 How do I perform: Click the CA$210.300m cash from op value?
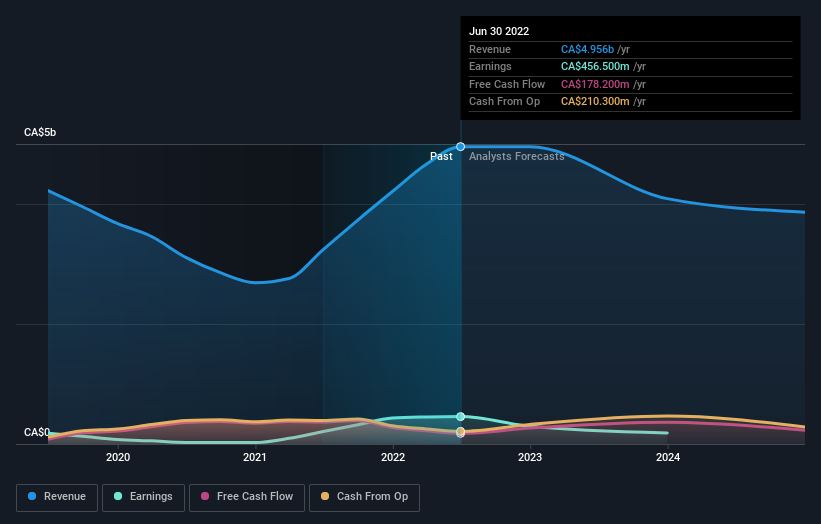point(595,102)
